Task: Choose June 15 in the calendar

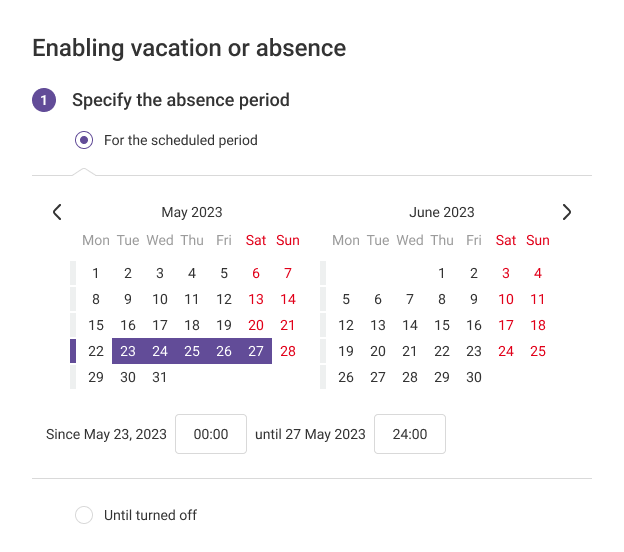Action: tap(442, 325)
